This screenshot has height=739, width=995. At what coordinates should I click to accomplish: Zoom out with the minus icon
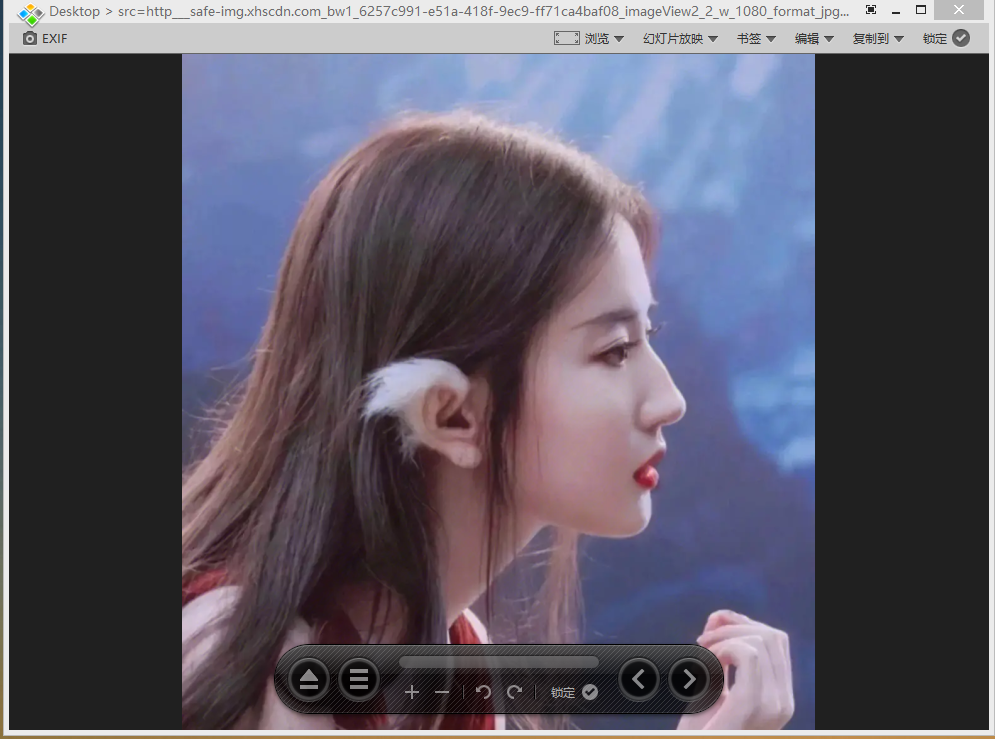[x=442, y=692]
